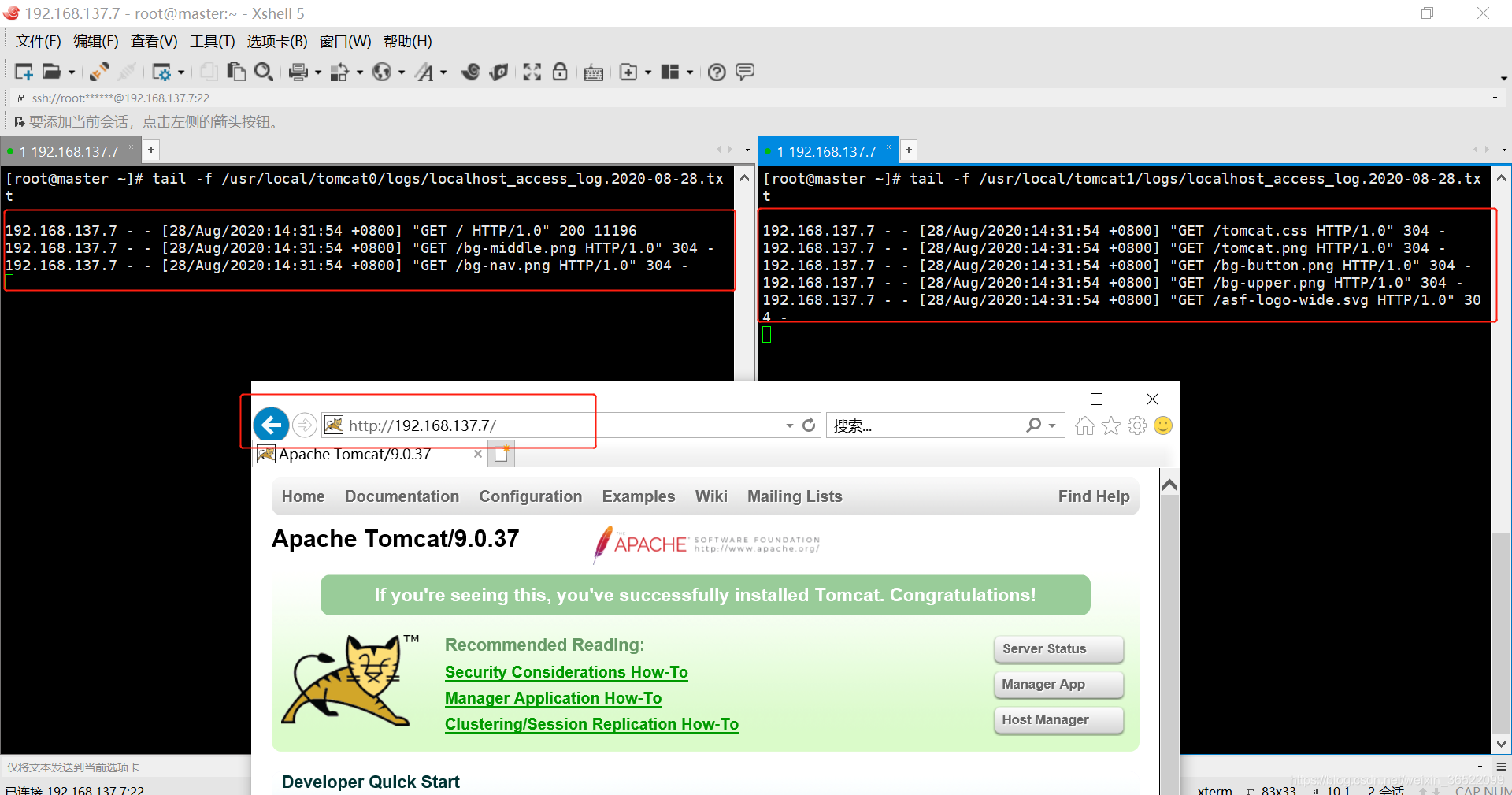Launch Xagent via the leaf icon
Image resolution: width=1512 pixels, height=795 pixels.
(x=498, y=72)
